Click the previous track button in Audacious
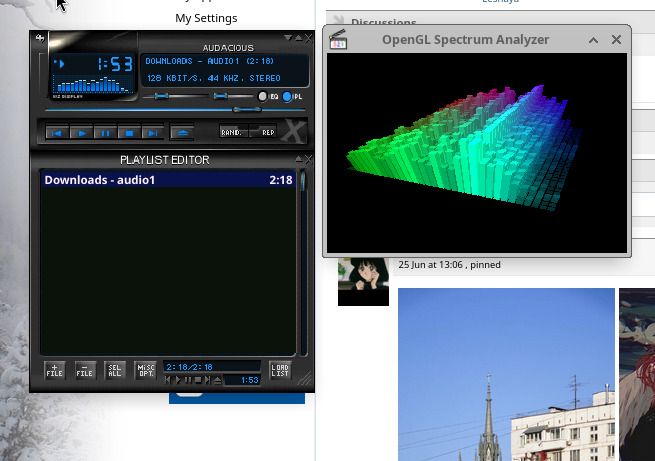 pos(57,132)
